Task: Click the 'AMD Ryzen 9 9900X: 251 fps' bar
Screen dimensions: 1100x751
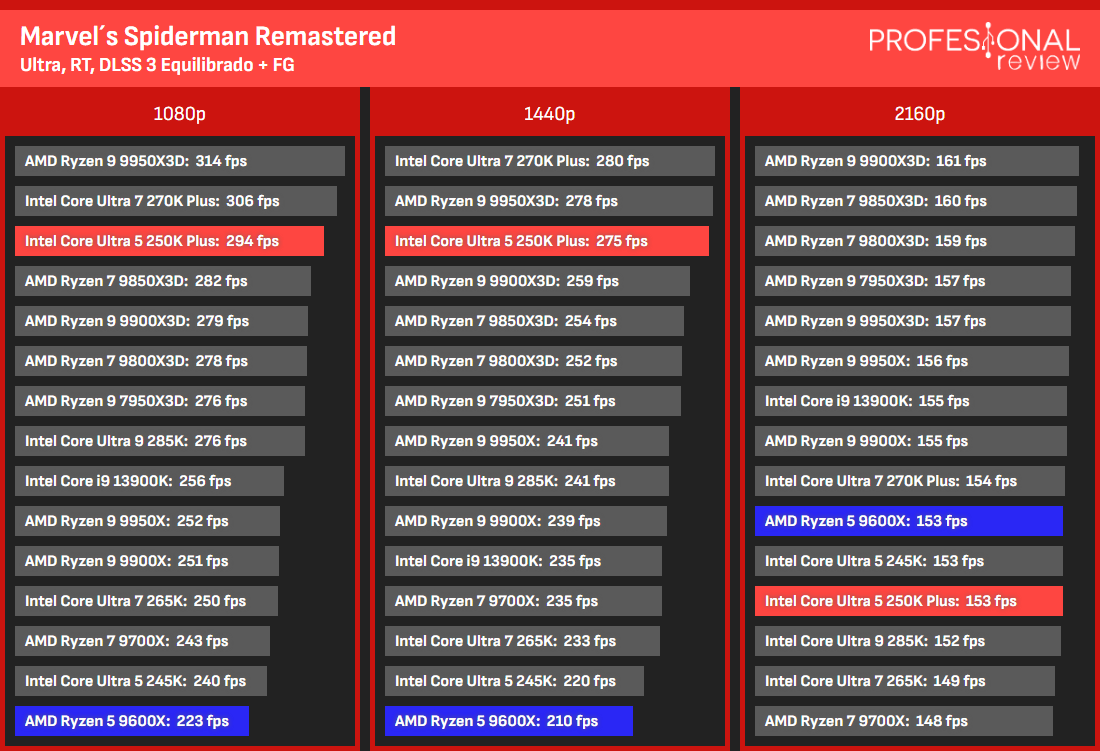Action: [x=147, y=561]
